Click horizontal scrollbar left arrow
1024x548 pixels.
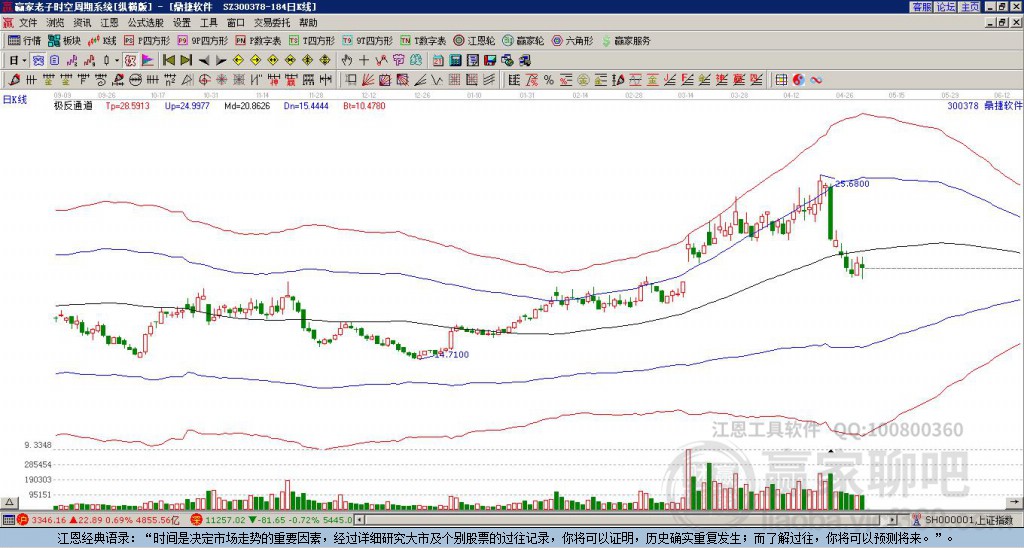360,520
